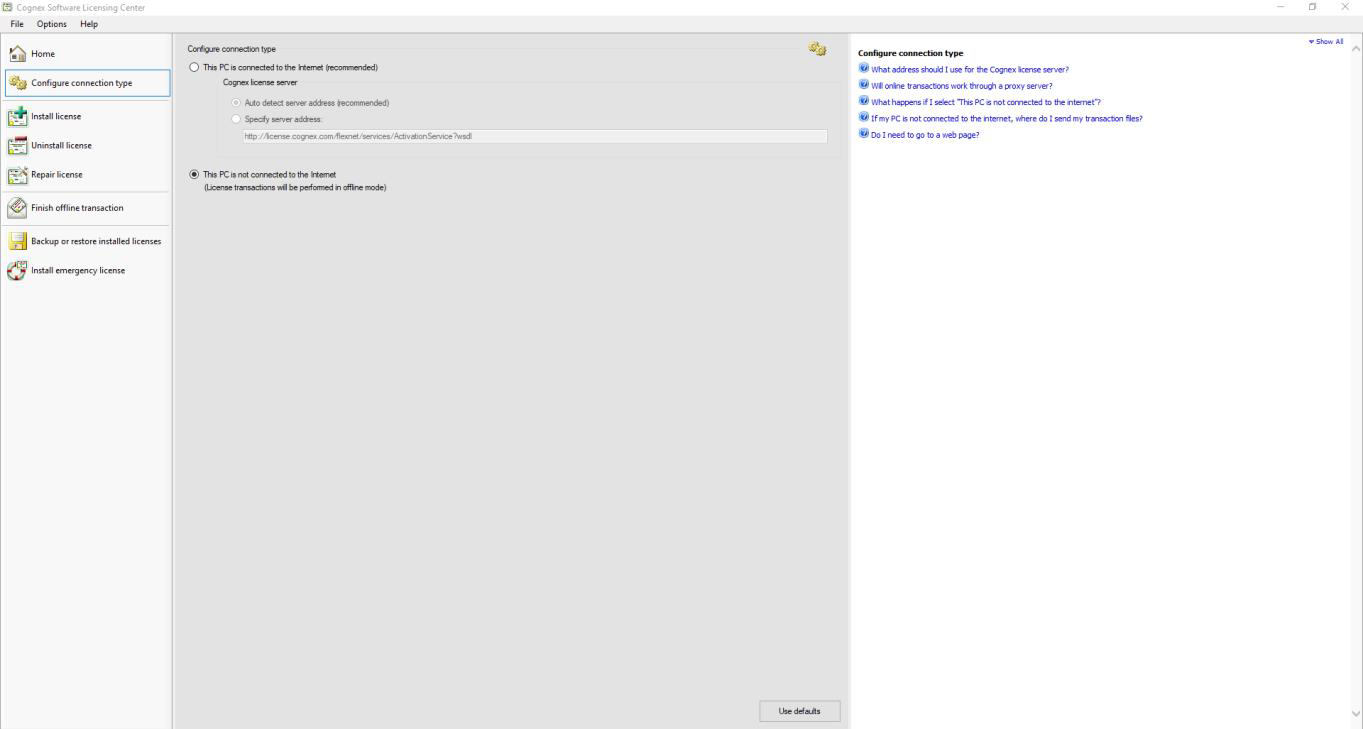The height and width of the screenshot is (729, 1363).
Task: Click the Finish offline transaction icon
Action: tap(17, 208)
